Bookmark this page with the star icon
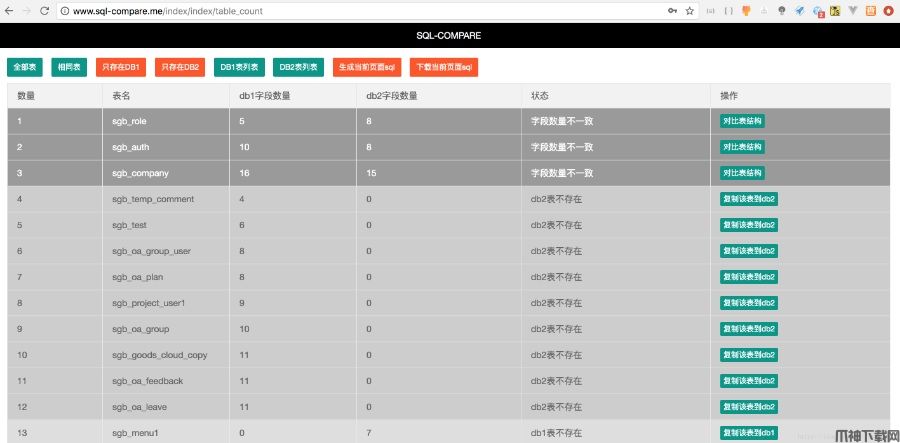Screen dimensions: 900x443 [x=689, y=10]
